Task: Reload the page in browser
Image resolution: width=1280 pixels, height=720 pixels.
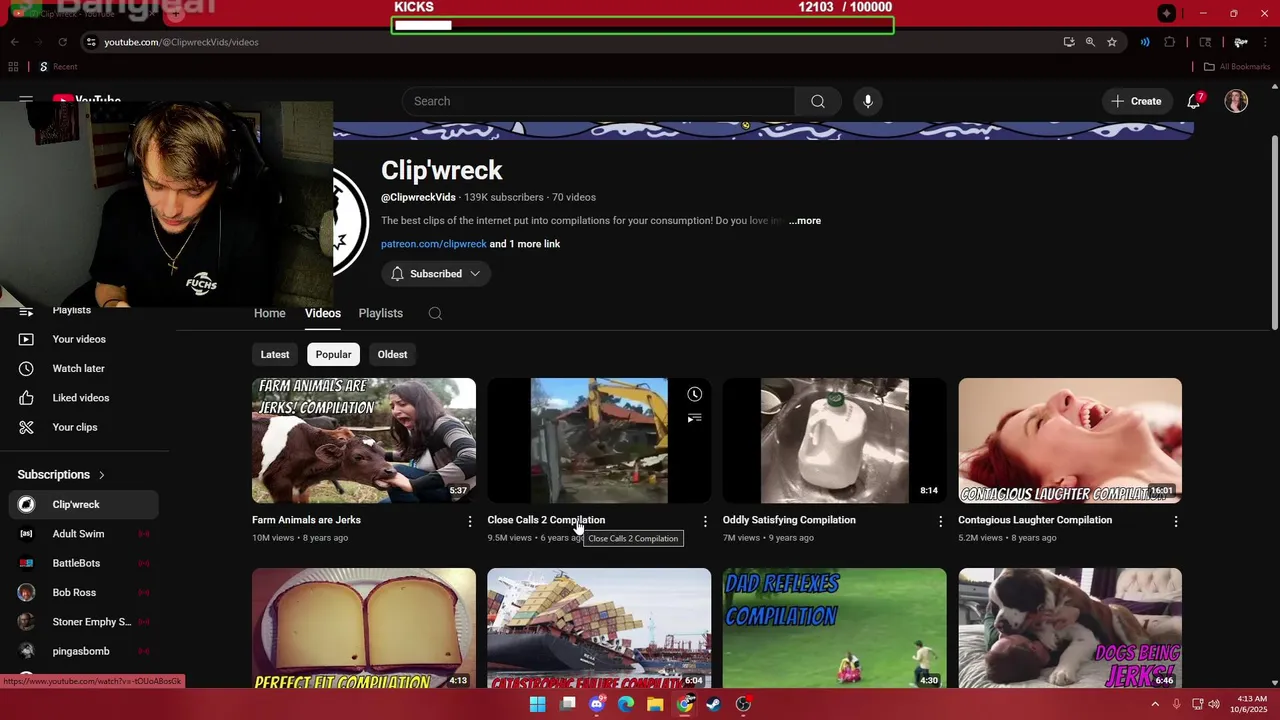Action: pos(62,42)
